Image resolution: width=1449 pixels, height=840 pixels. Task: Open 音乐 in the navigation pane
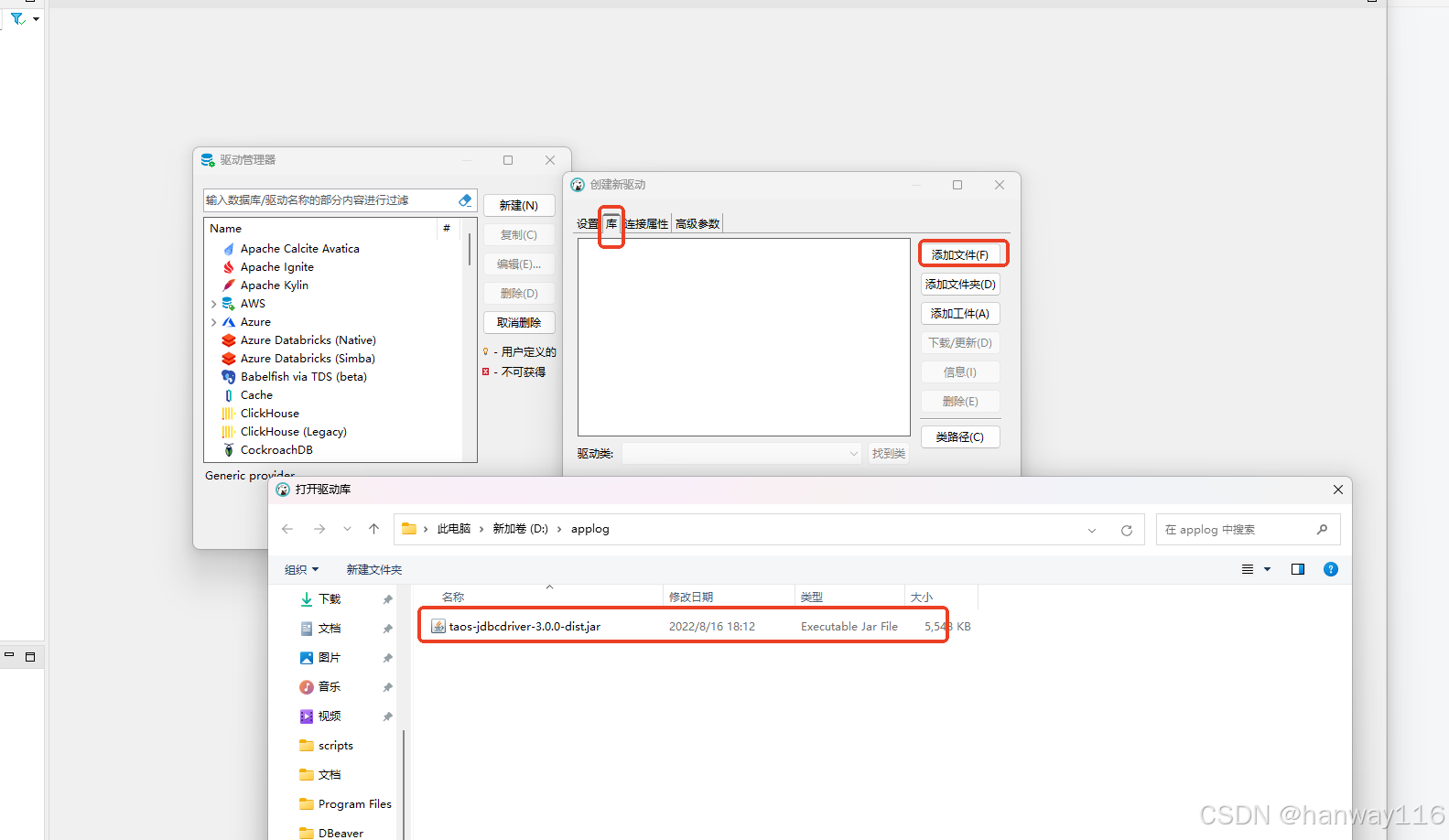330,687
